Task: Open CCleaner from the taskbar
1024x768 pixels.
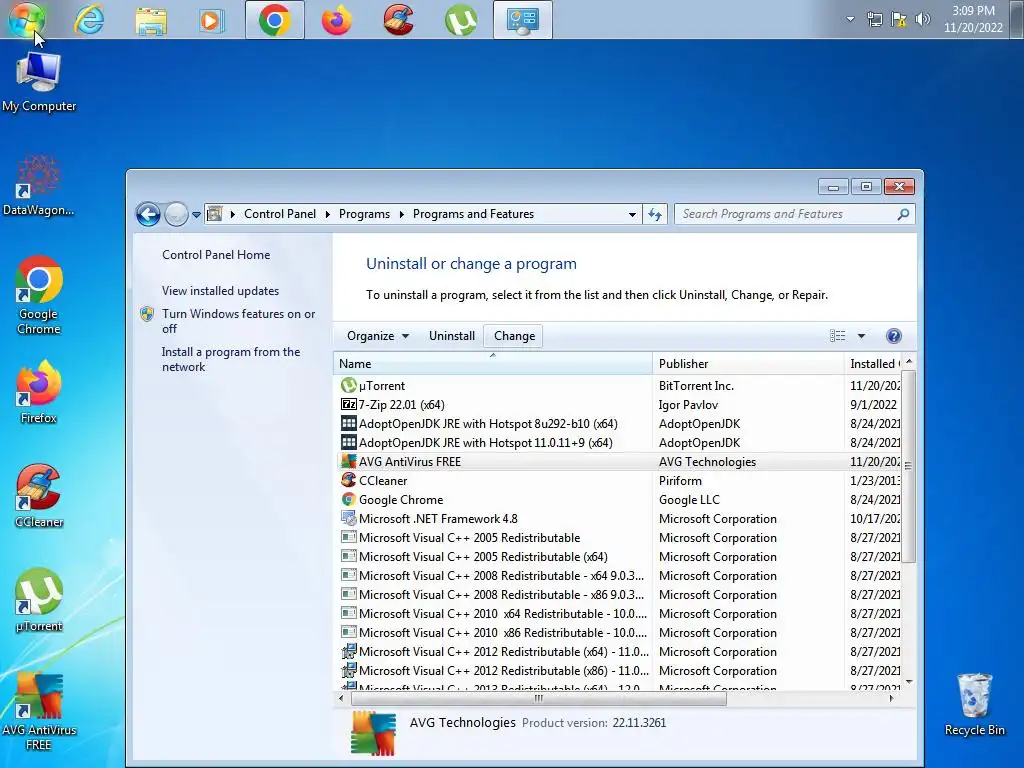Action: (398, 20)
